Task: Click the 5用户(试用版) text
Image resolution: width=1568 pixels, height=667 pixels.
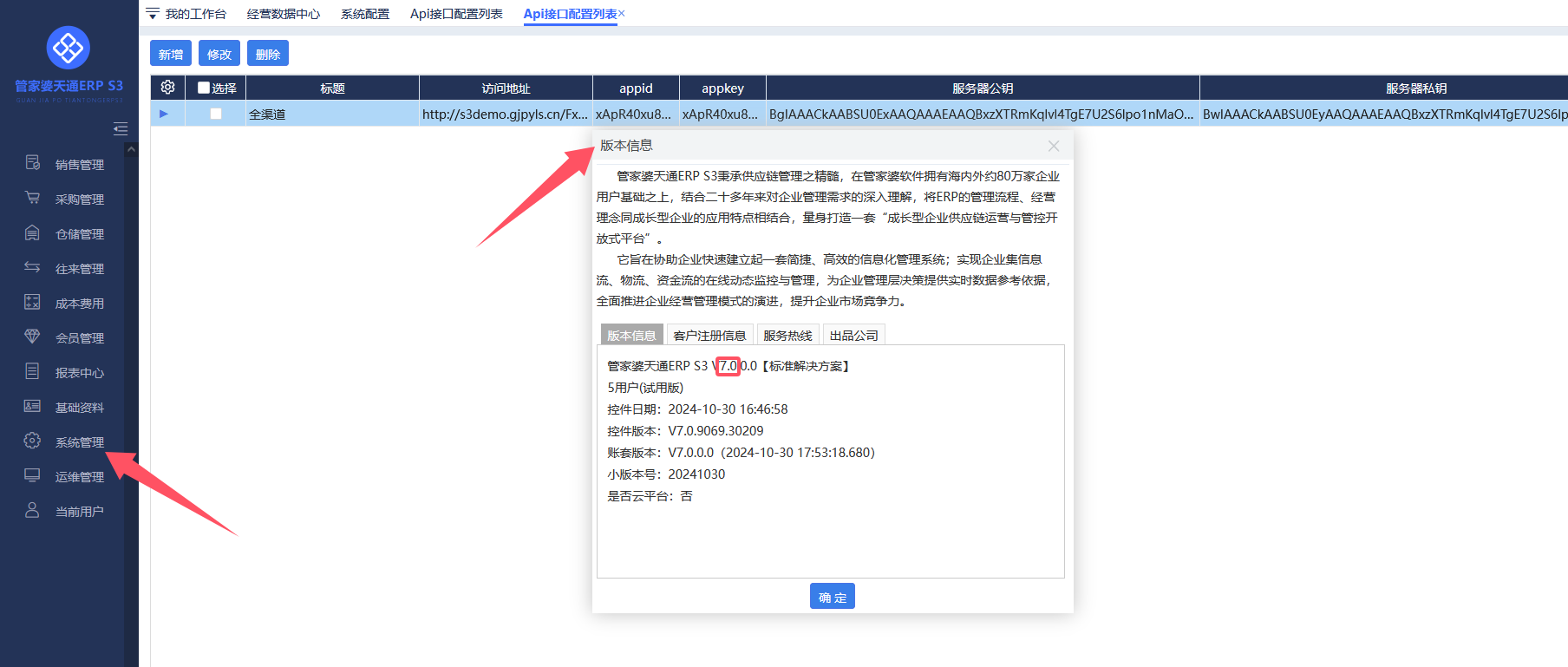Action: coord(645,387)
